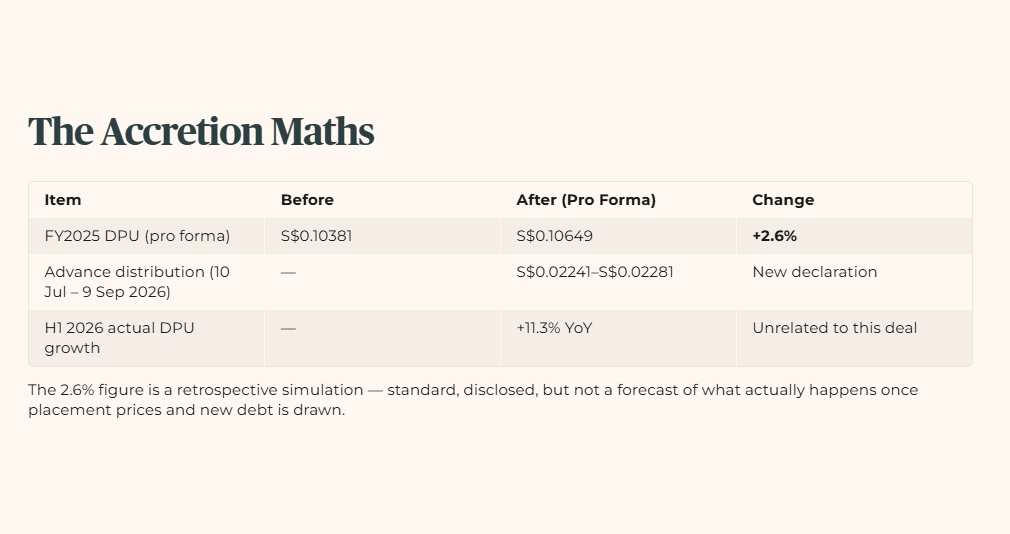The height and width of the screenshot is (534, 1010).
Task: Click the bold +2.6% change cell
Action: 774,236
